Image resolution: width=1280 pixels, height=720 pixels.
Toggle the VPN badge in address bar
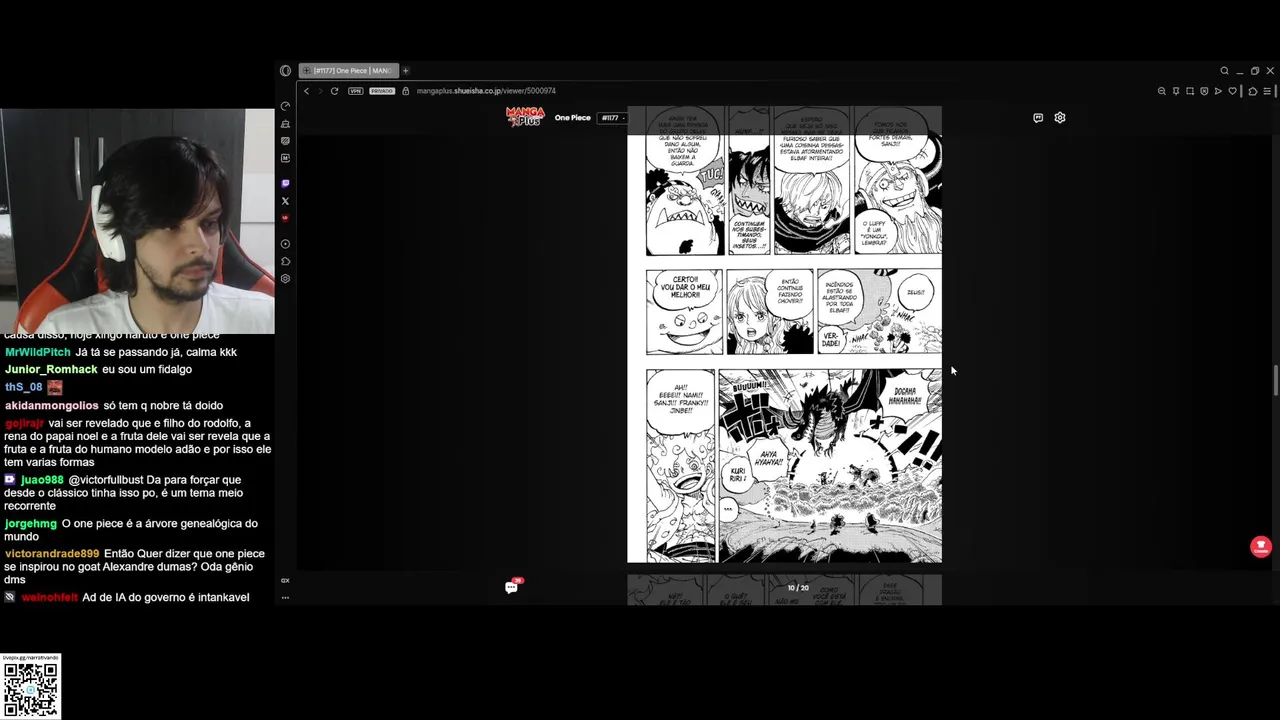(355, 91)
